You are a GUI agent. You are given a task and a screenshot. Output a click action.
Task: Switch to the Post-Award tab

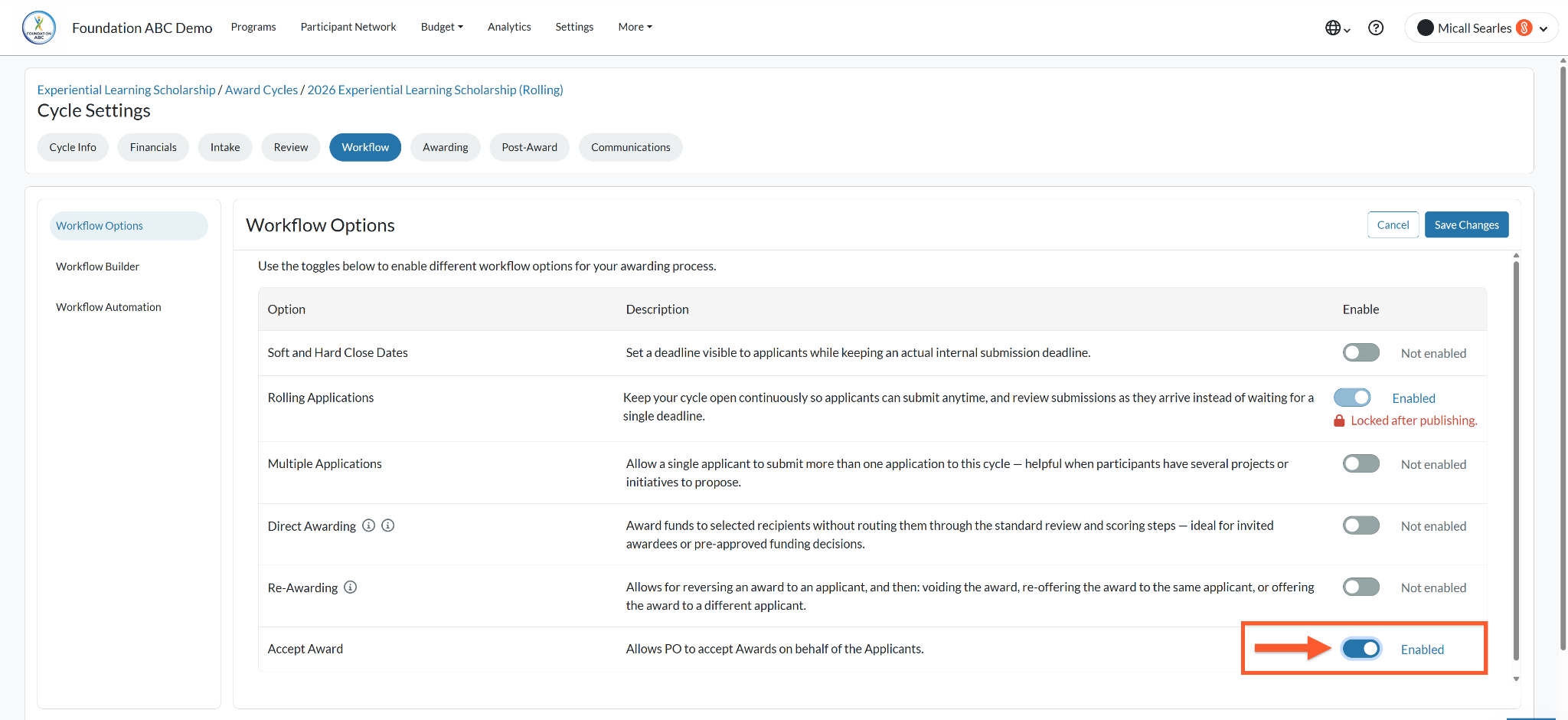click(x=530, y=147)
